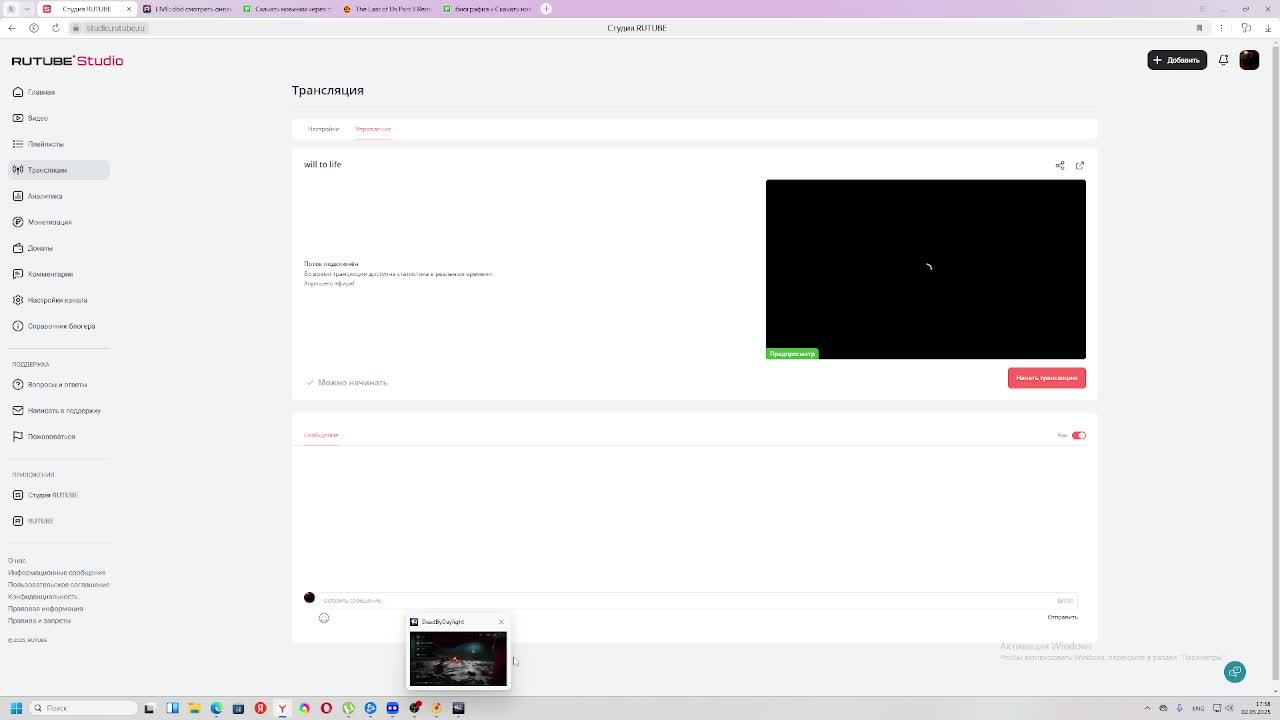Screen dimensions: 1280x720
Task: Select the Трансляции broadcast icon
Action: click(18, 170)
